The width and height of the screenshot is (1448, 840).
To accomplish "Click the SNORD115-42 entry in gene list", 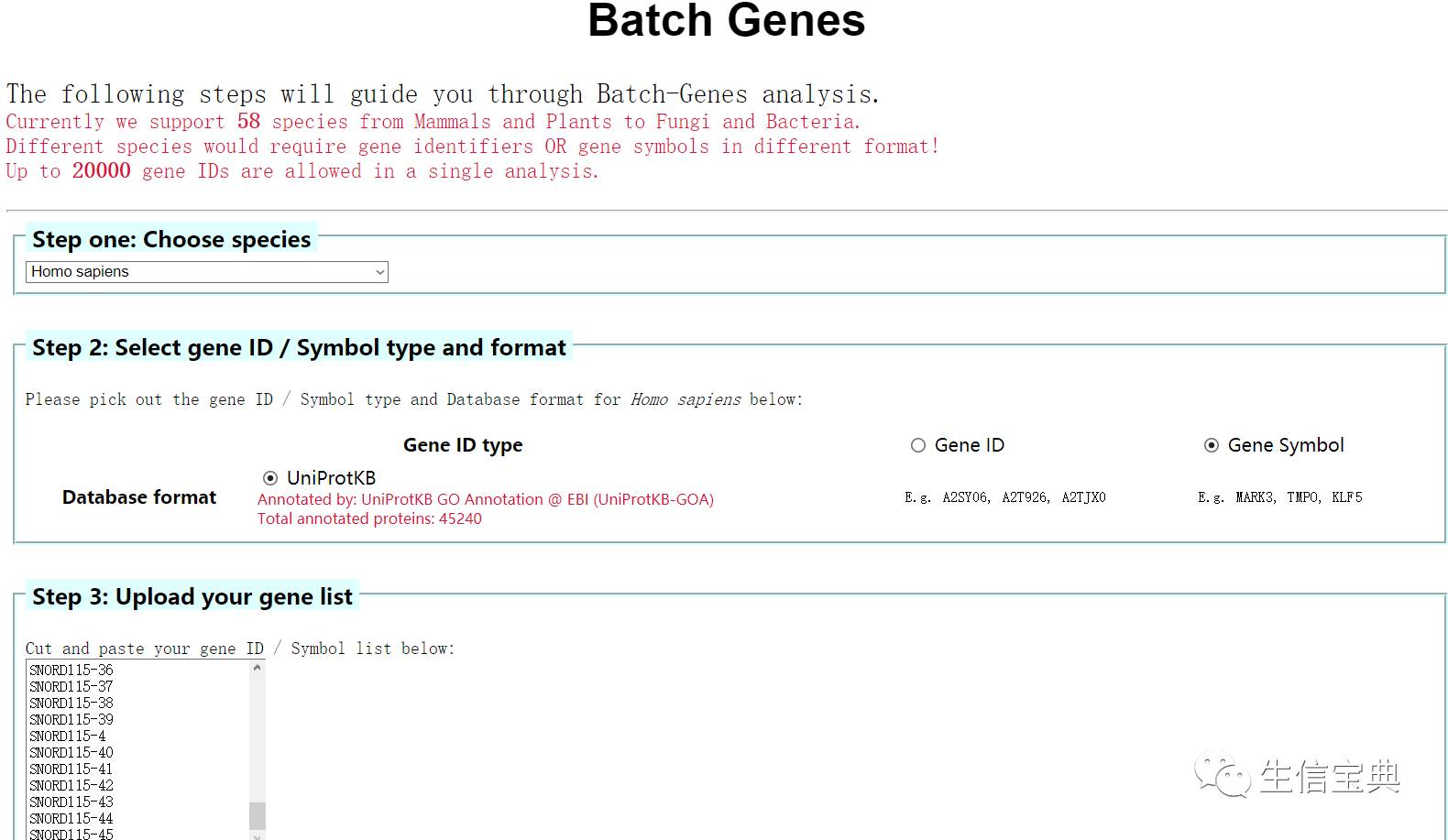I will (x=71, y=786).
